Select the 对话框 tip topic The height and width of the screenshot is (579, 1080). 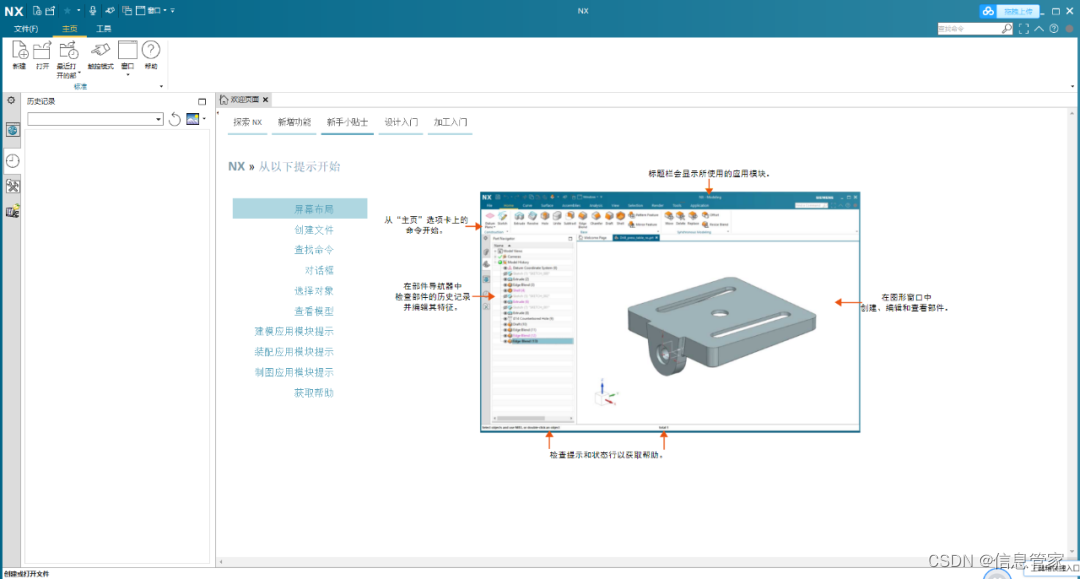tap(319, 271)
